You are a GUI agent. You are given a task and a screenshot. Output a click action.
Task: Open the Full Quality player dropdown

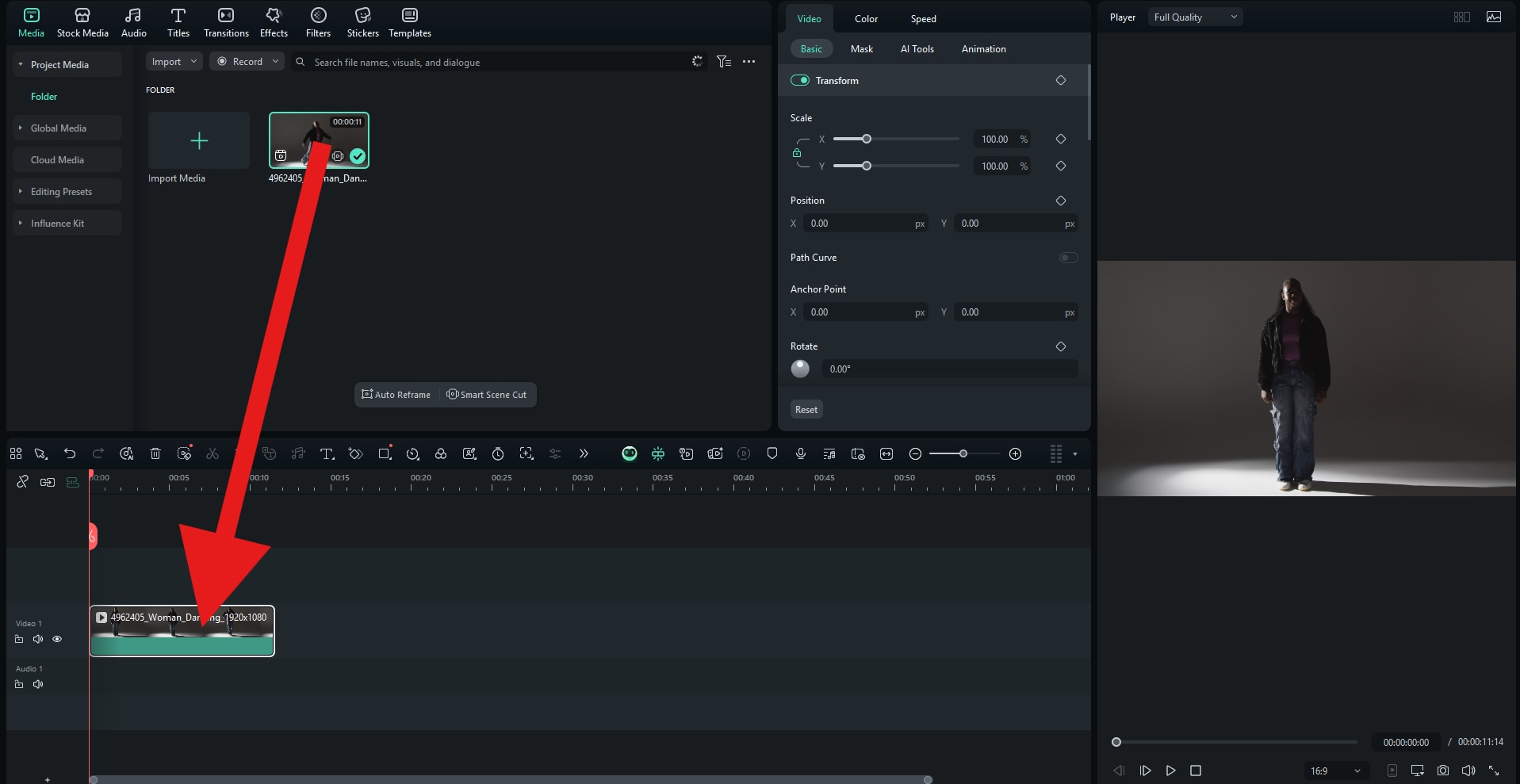pyautogui.click(x=1195, y=17)
